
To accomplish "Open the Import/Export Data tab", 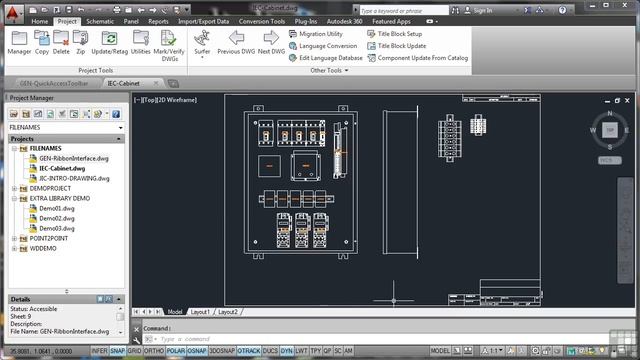I will coord(203,21).
